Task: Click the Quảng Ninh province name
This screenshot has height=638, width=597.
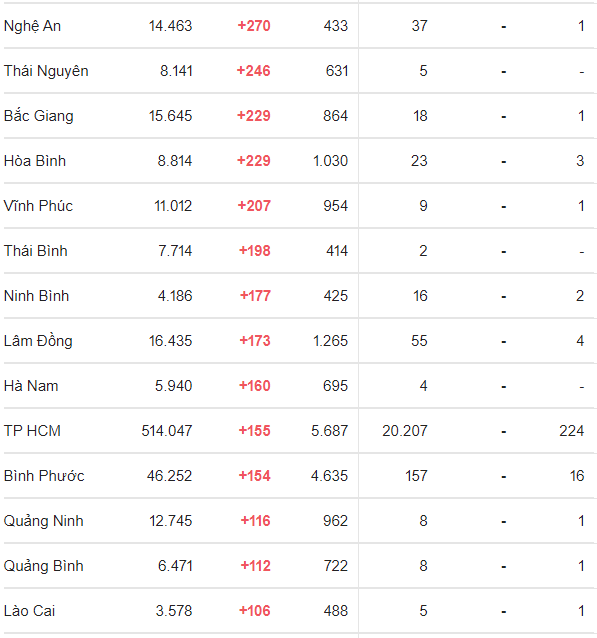Action: point(44,521)
